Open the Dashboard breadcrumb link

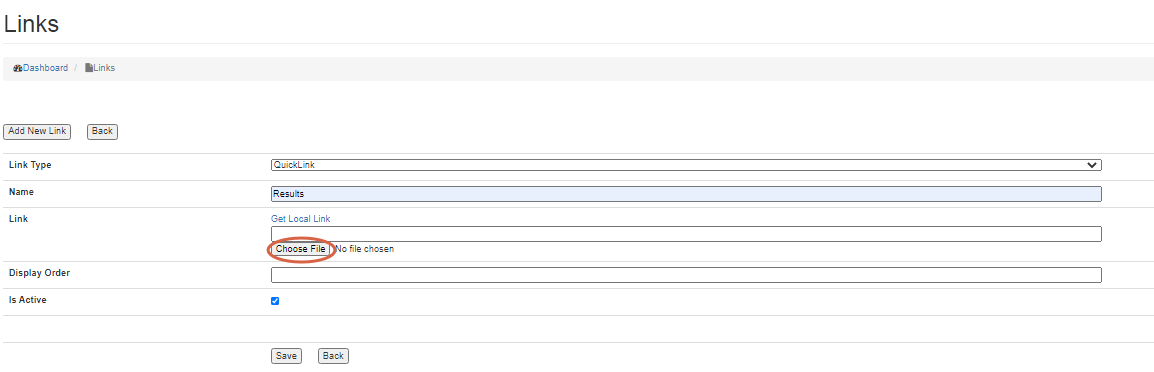point(46,68)
